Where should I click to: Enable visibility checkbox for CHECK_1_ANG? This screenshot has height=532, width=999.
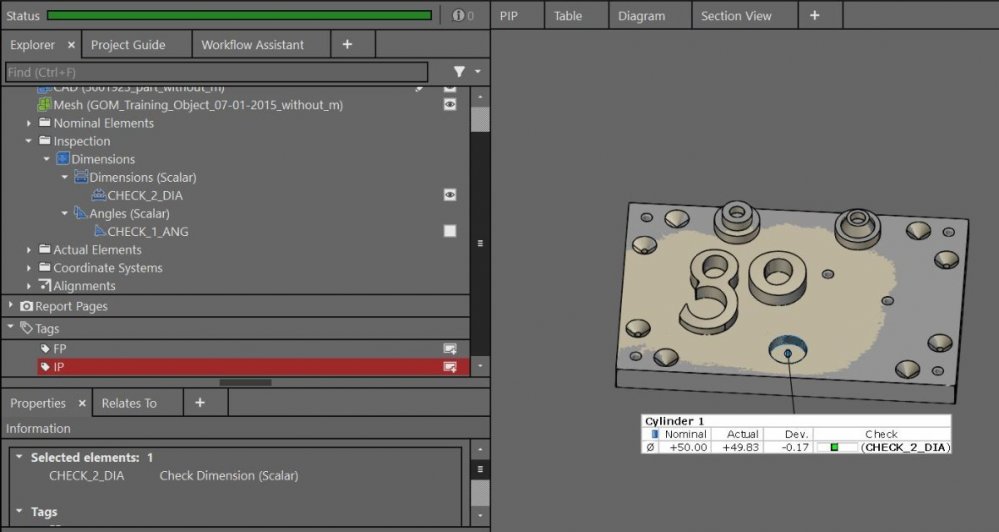pos(450,231)
